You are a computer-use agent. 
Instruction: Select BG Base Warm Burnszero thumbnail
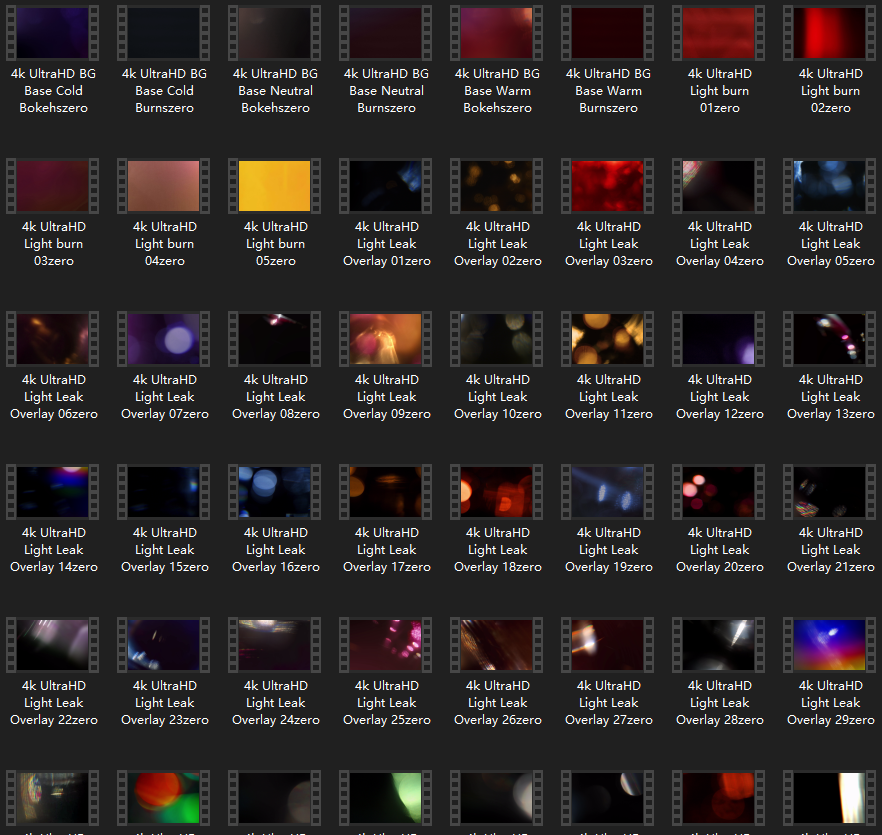(608, 33)
